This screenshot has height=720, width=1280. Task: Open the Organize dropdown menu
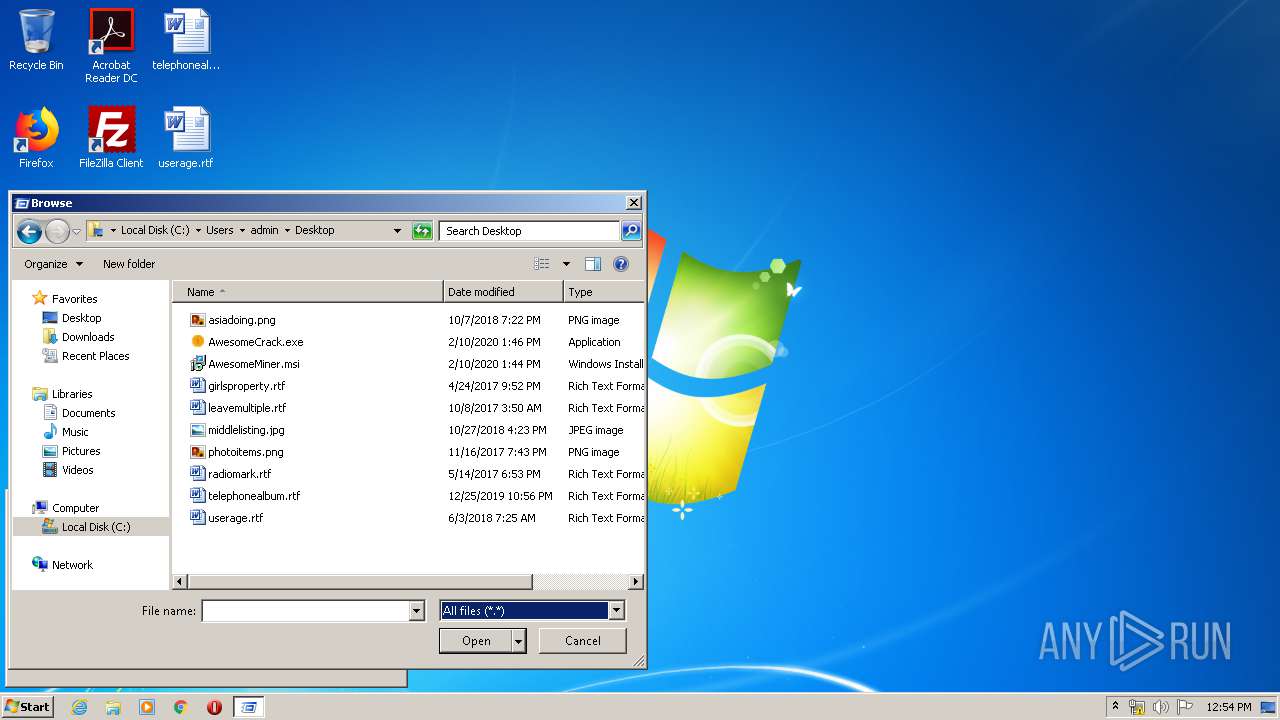54,264
